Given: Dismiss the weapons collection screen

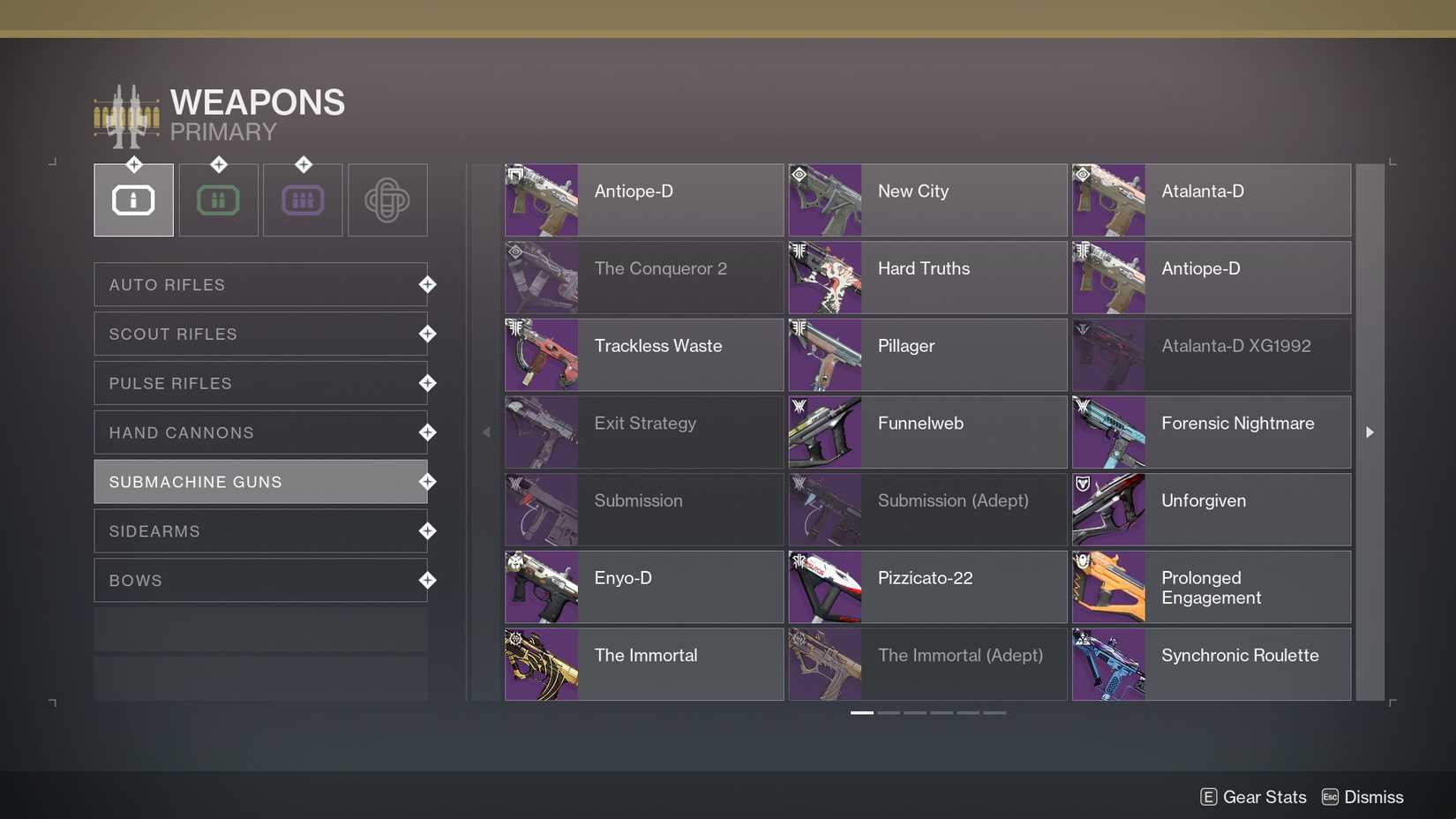Looking at the screenshot, I should pyautogui.click(x=1362, y=797).
